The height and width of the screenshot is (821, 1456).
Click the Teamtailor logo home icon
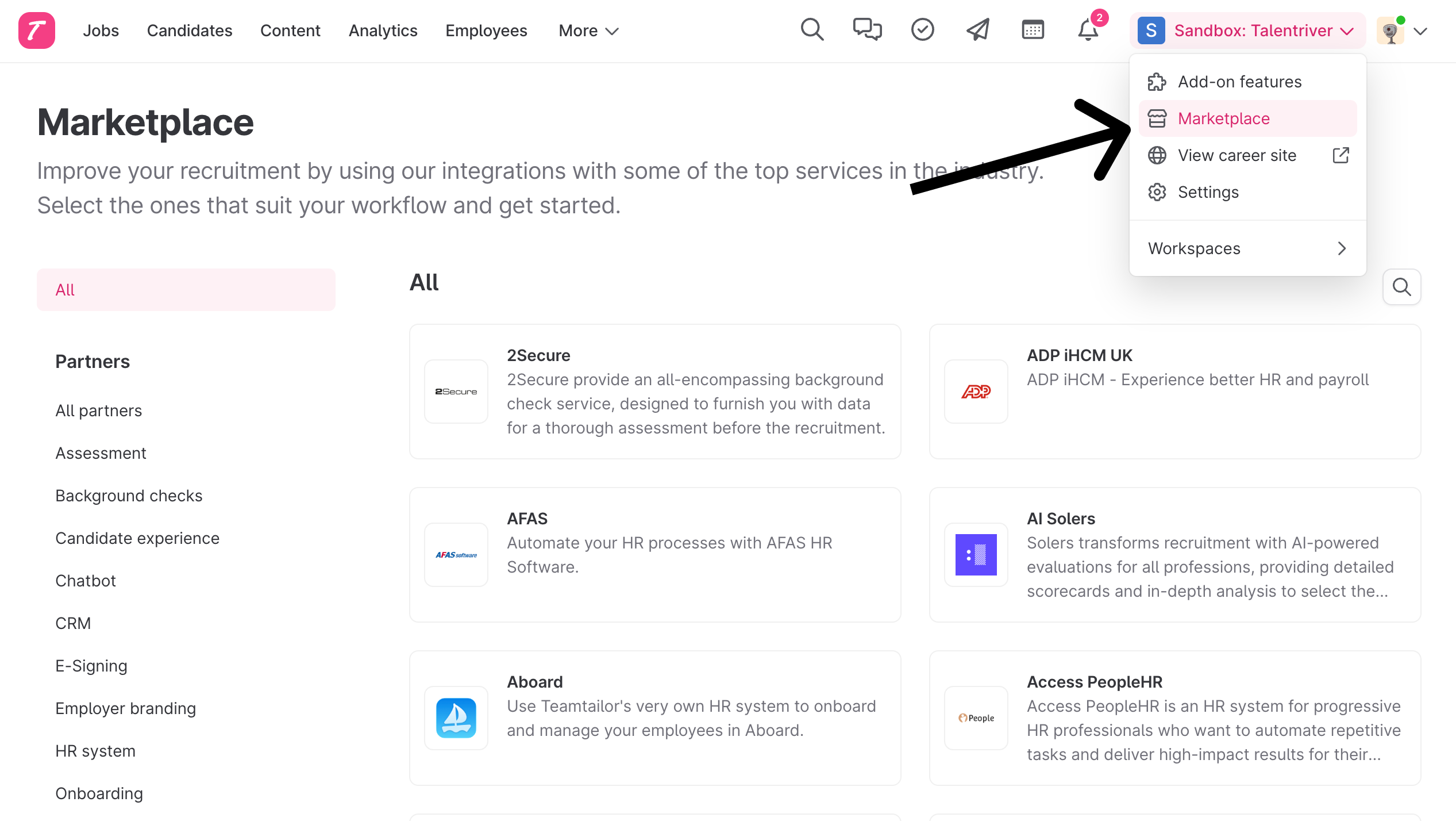(36, 30)
